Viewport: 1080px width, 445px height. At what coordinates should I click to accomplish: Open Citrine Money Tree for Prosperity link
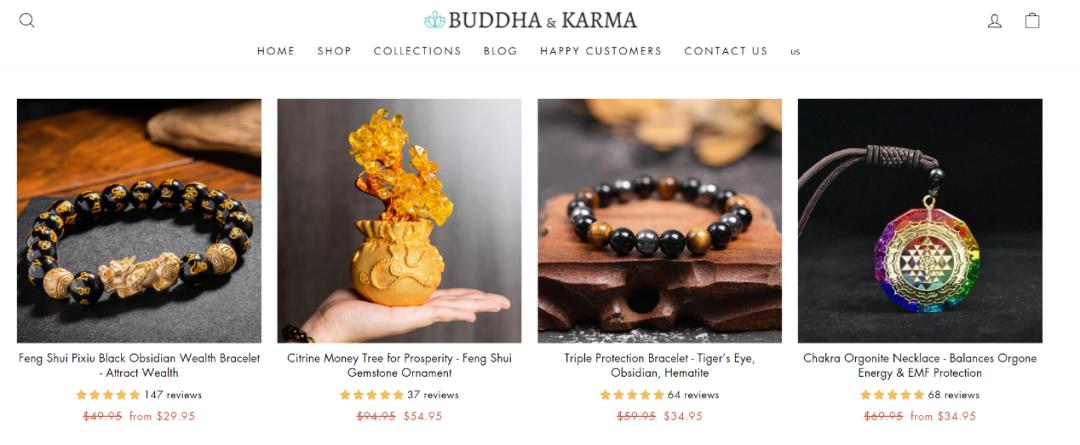tap(399, 366)
